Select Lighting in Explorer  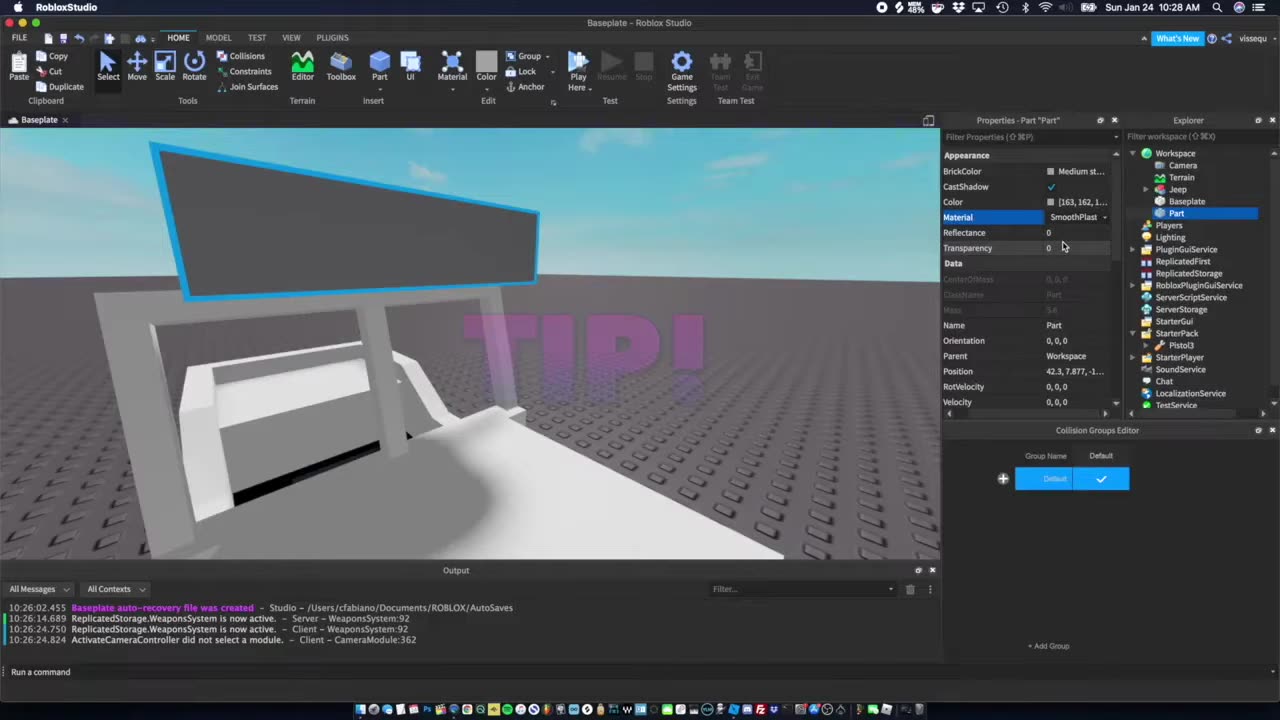click(1170, 237)
